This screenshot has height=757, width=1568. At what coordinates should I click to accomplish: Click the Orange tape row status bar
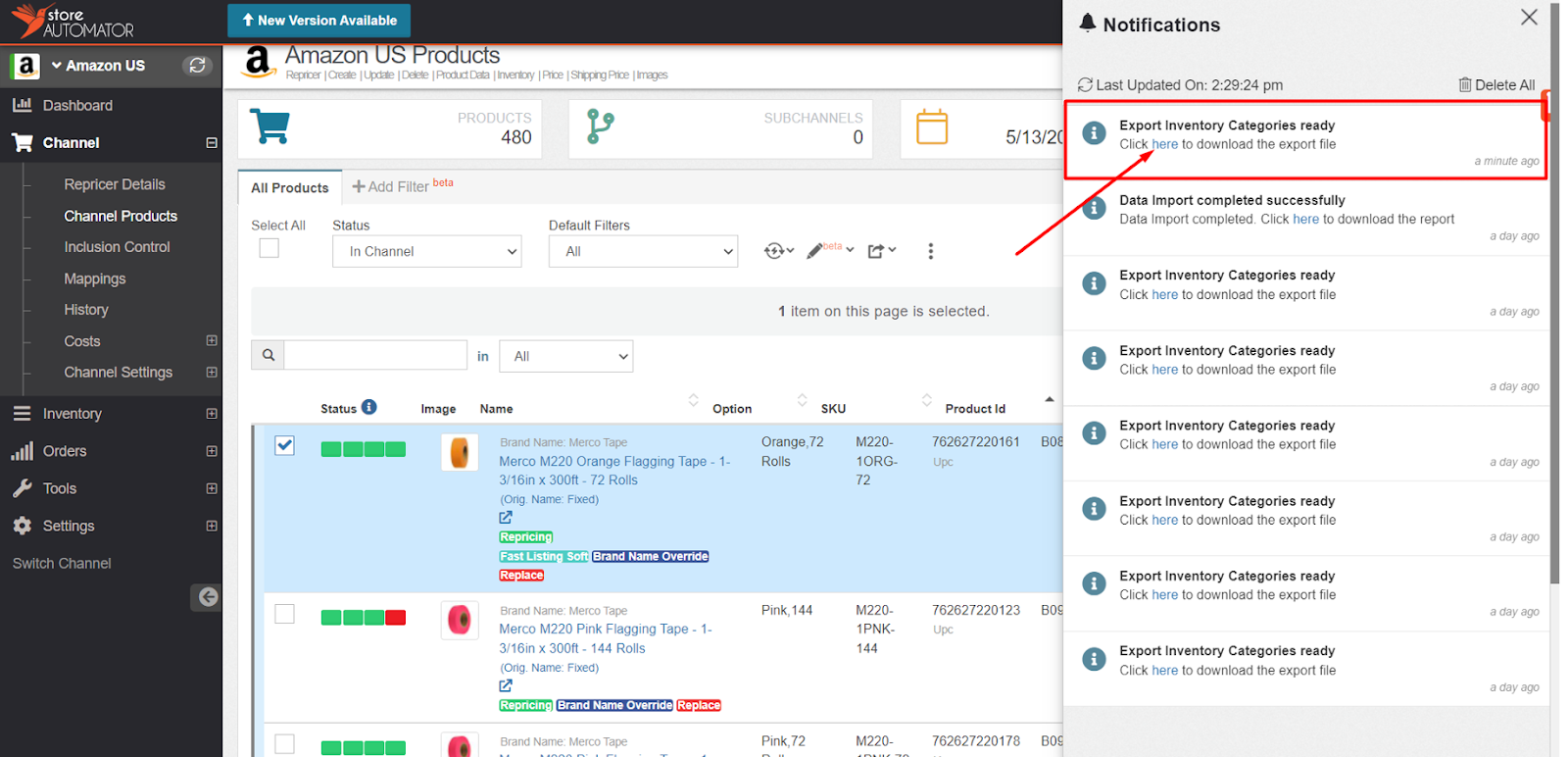point(364,449)
